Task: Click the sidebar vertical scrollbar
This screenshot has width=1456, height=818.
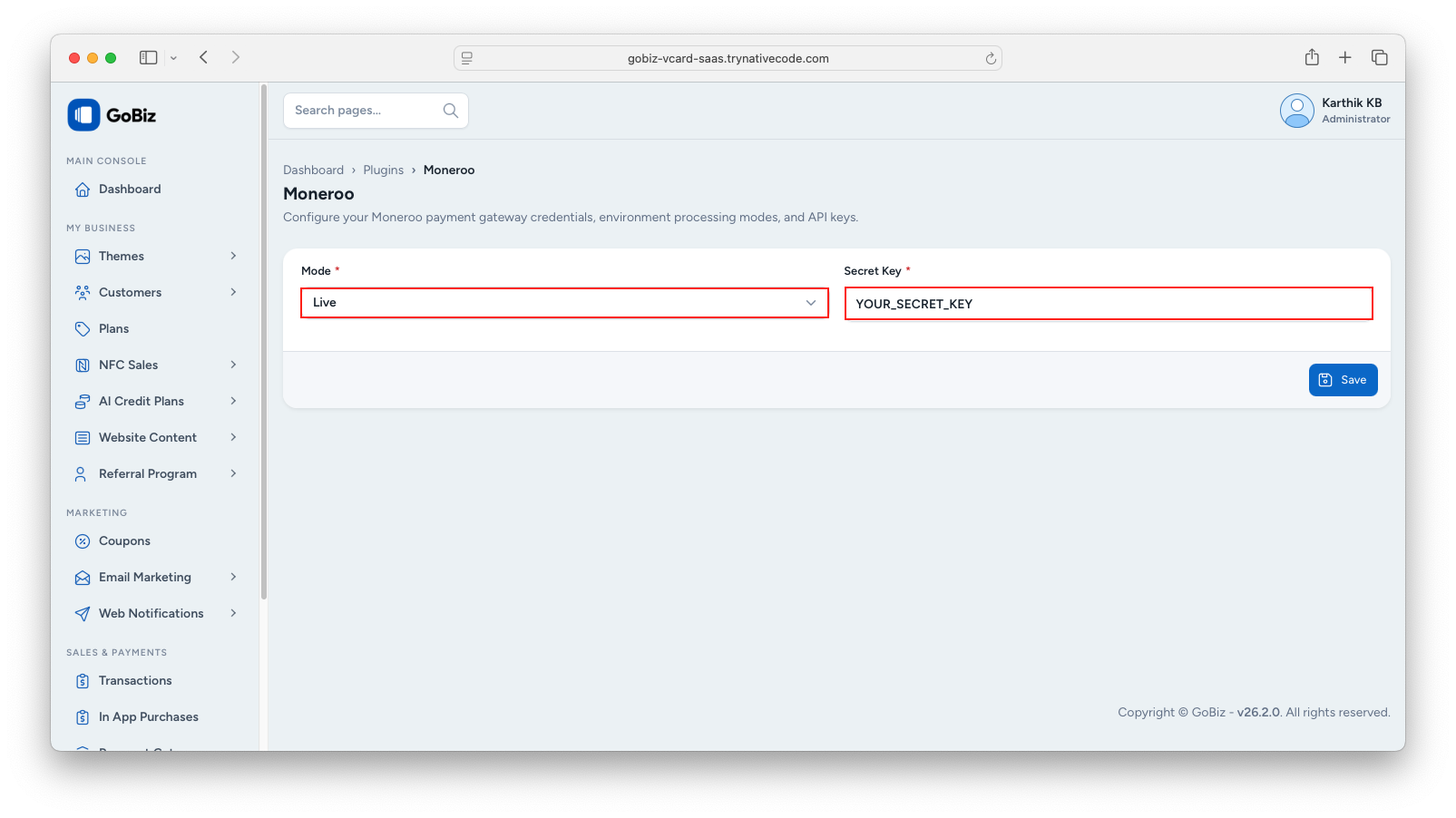Action: coord(264,343)
